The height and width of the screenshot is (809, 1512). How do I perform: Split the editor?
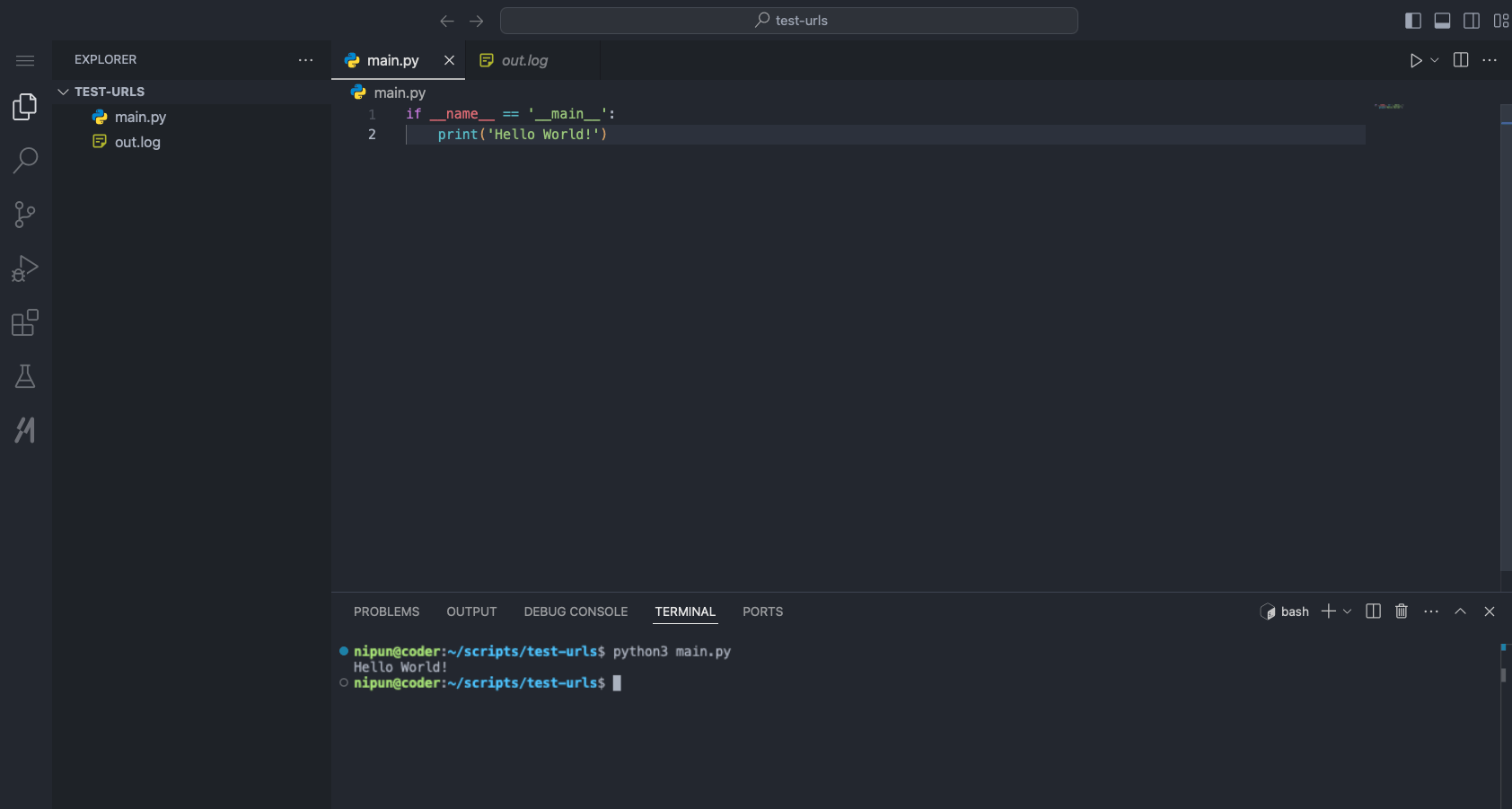[x=1461, y=60]
